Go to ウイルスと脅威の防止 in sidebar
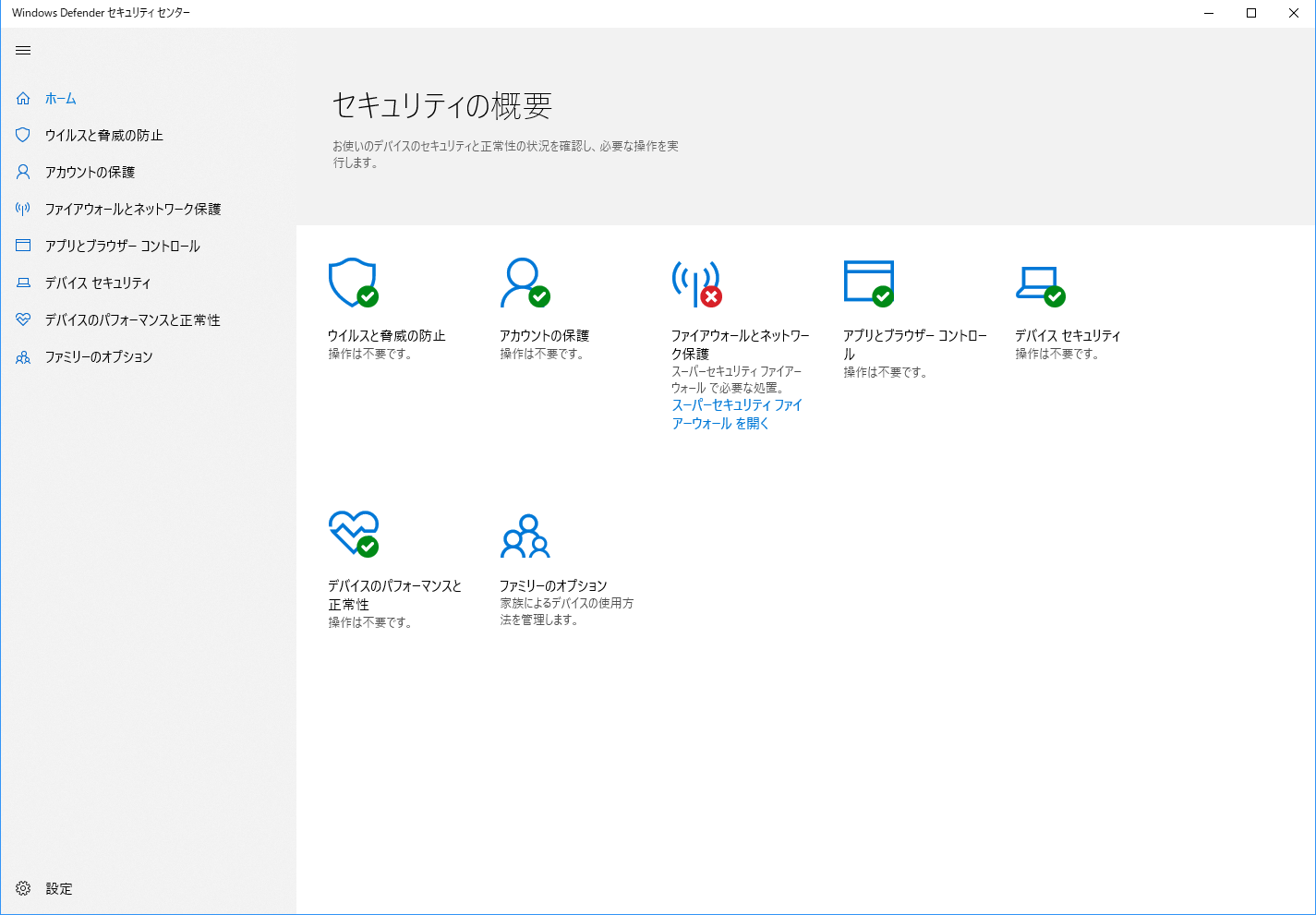This screenshot has height=915, width=1316. point(104,135)
